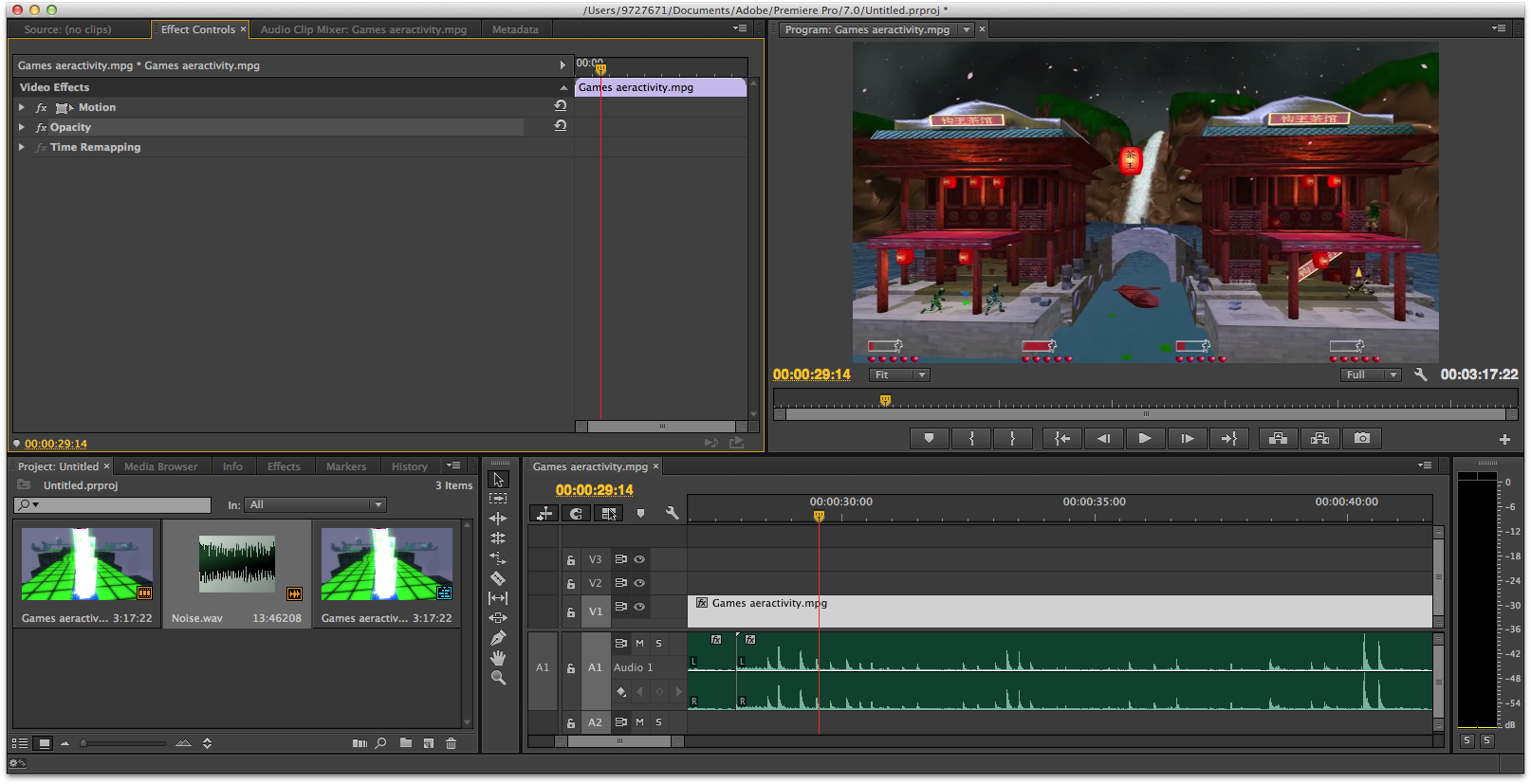Mute audio track A1
The height and width of the screenshot is (784, 1531).
coord(639,643)
